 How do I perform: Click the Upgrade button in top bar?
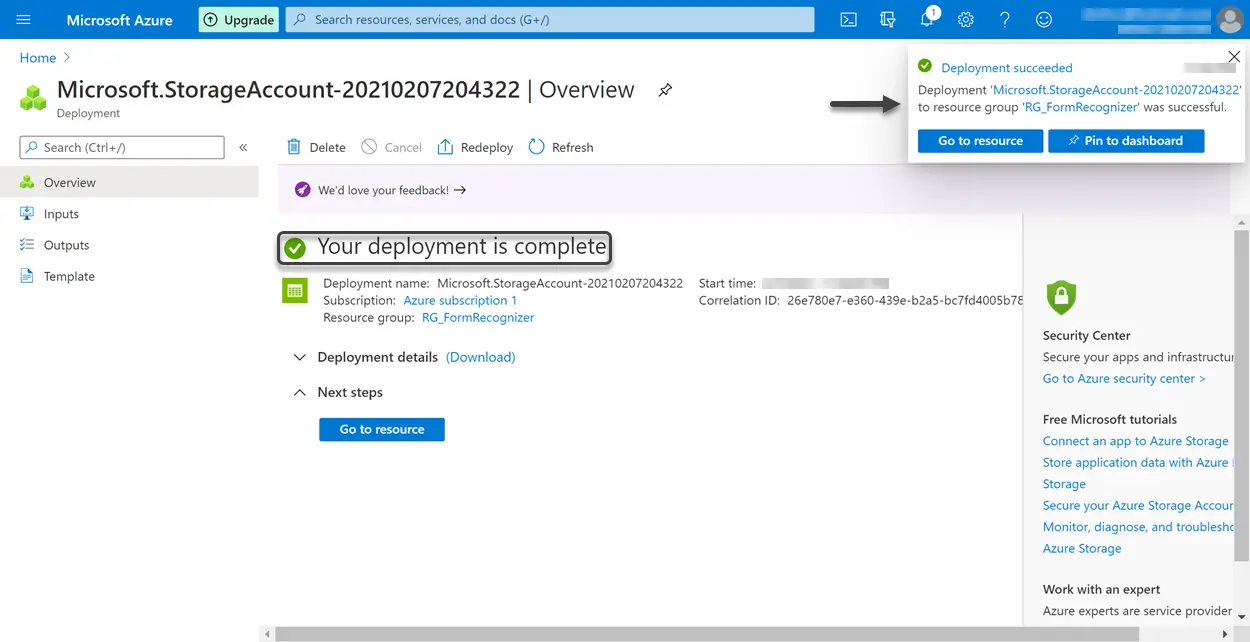pyautogui.click(x=238, y=20)
